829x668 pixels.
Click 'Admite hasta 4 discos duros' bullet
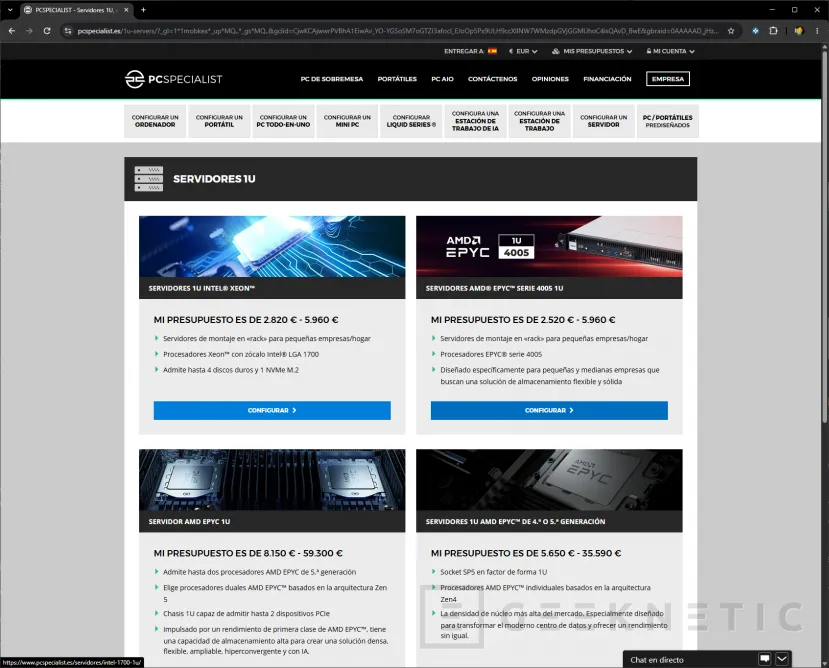(x=231, y=370)
